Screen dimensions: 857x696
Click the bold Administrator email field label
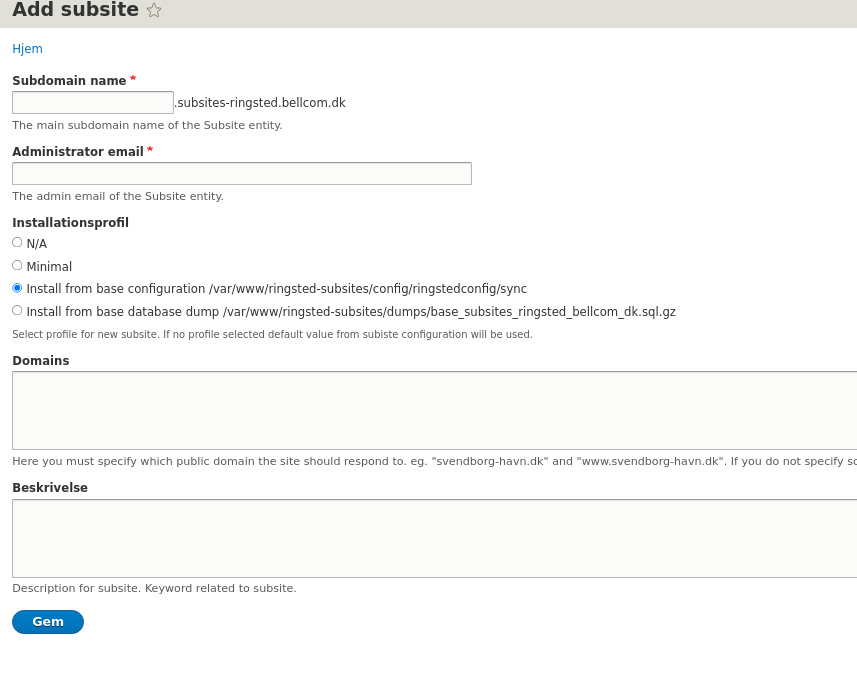tap(78, 152)
